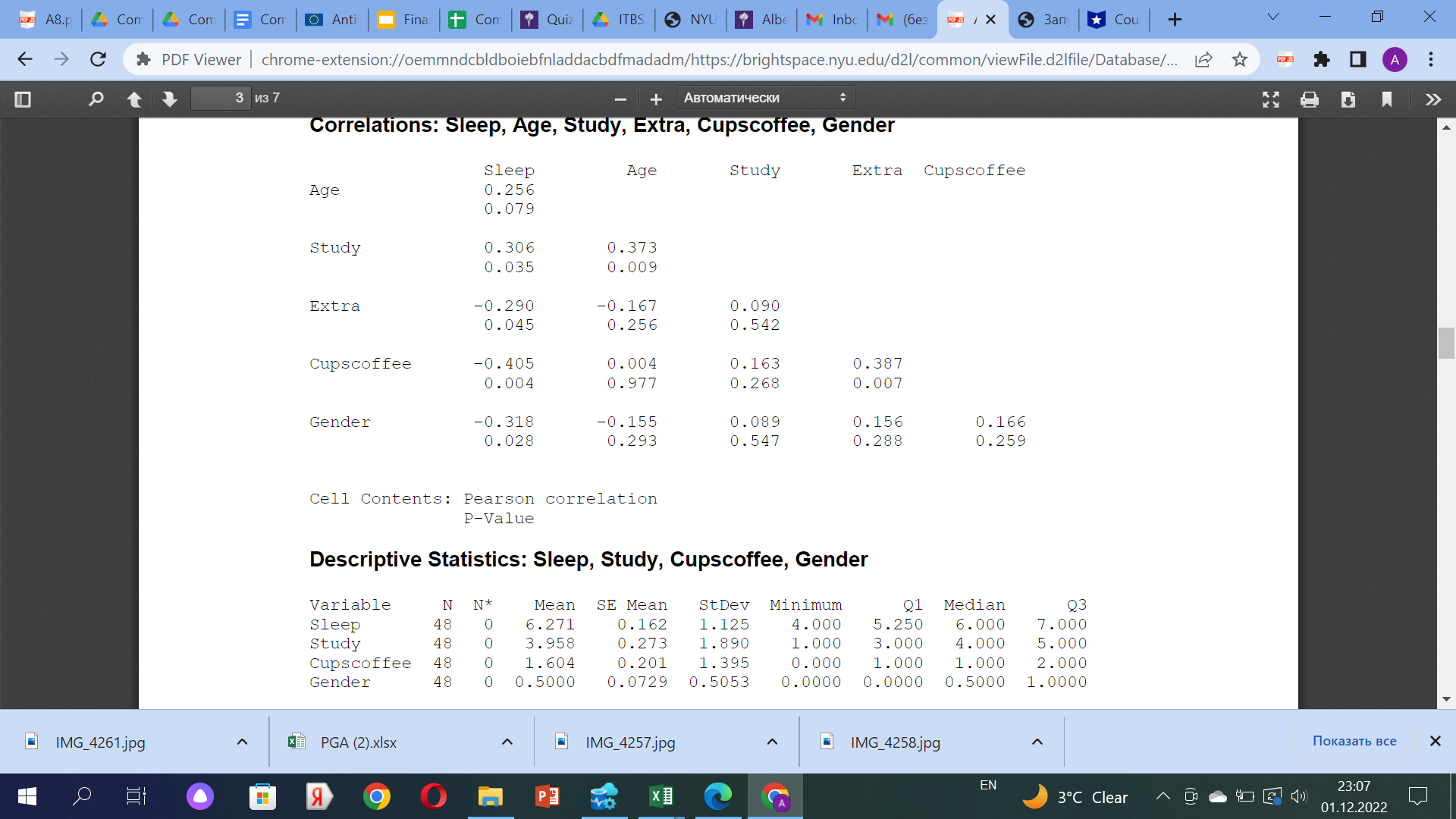Print the PDF document
1456x819 pixels.
pyautogui.click(x=1310, y=99)
